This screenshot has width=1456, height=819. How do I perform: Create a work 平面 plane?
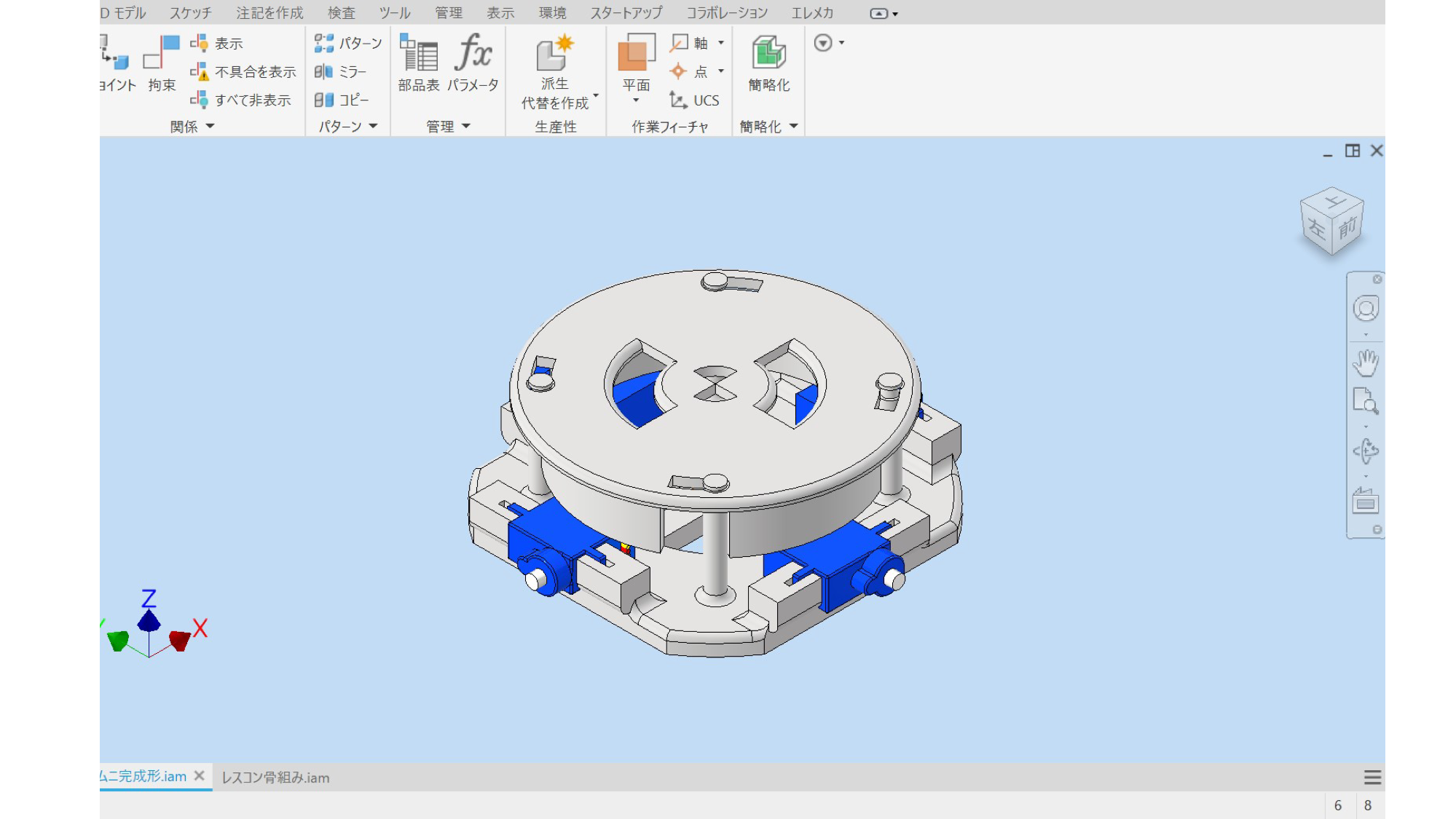point(636,52)
